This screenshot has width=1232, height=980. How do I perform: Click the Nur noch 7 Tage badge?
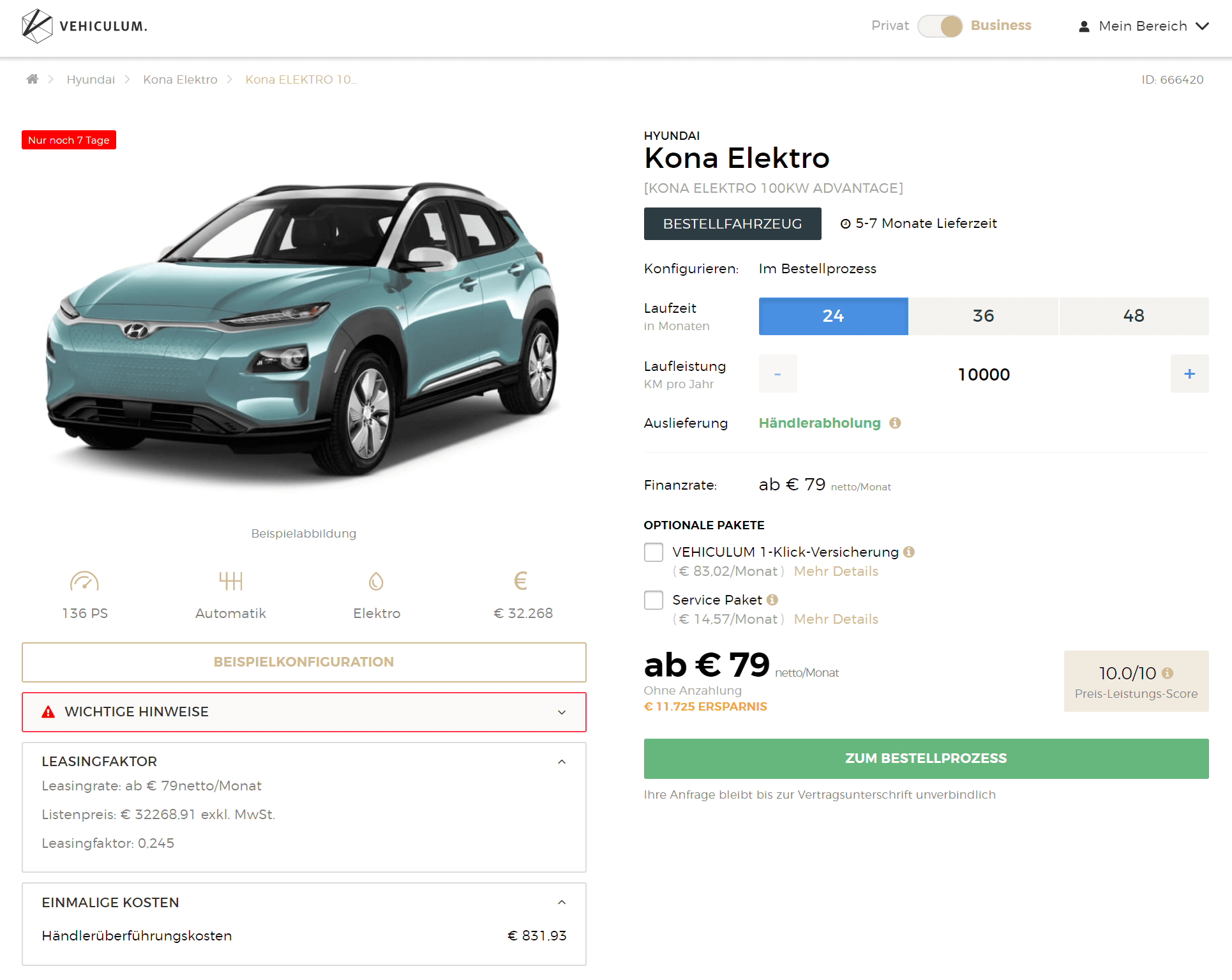(x=69, y=140)
